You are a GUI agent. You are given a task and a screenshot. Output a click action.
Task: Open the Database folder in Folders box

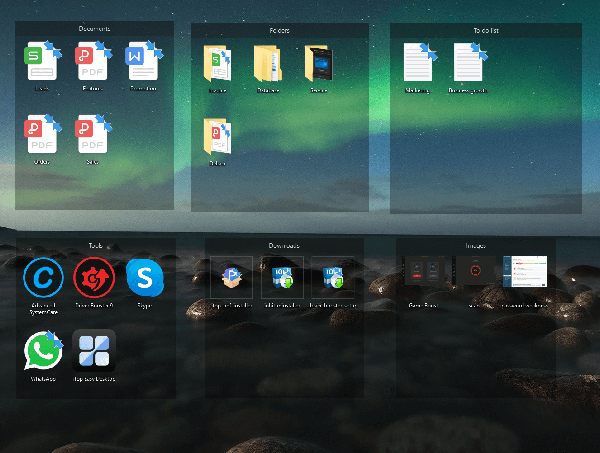pyautogui.click(x=268, y=64)
